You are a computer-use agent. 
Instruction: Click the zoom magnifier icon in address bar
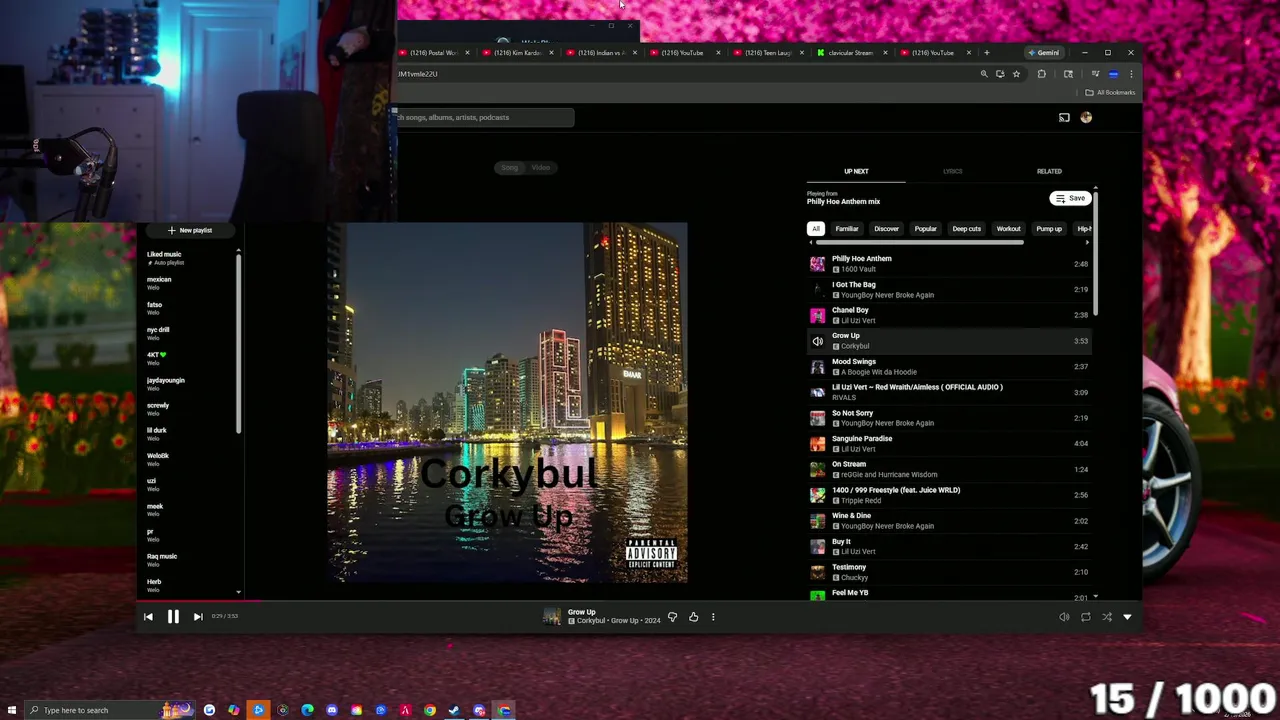coord(984,74)
